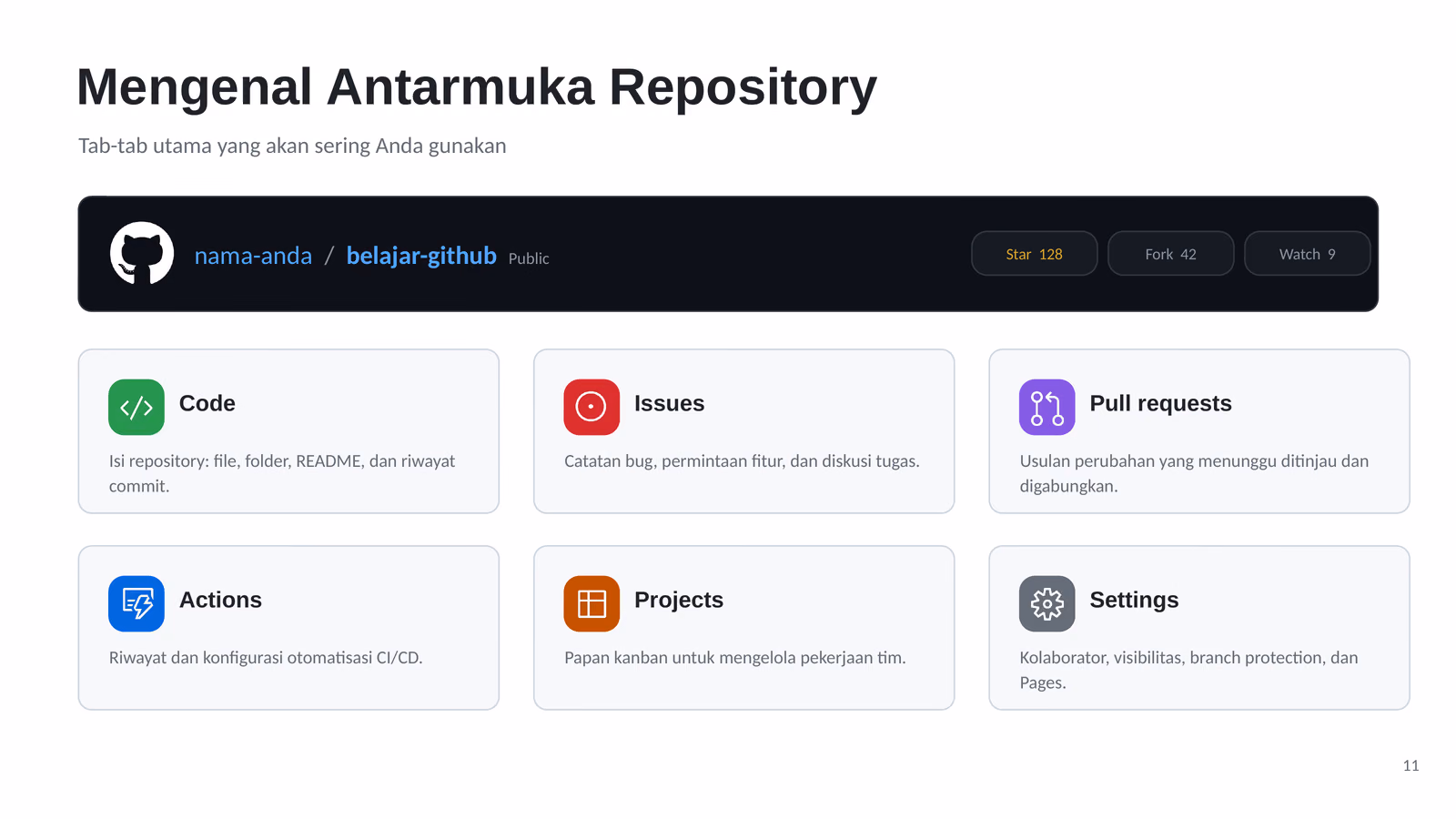Click the text 'Kolaborator, visibilitas, branch protection'
The height and width of the screenshot is (819, 1456).
coord(1172,658)
